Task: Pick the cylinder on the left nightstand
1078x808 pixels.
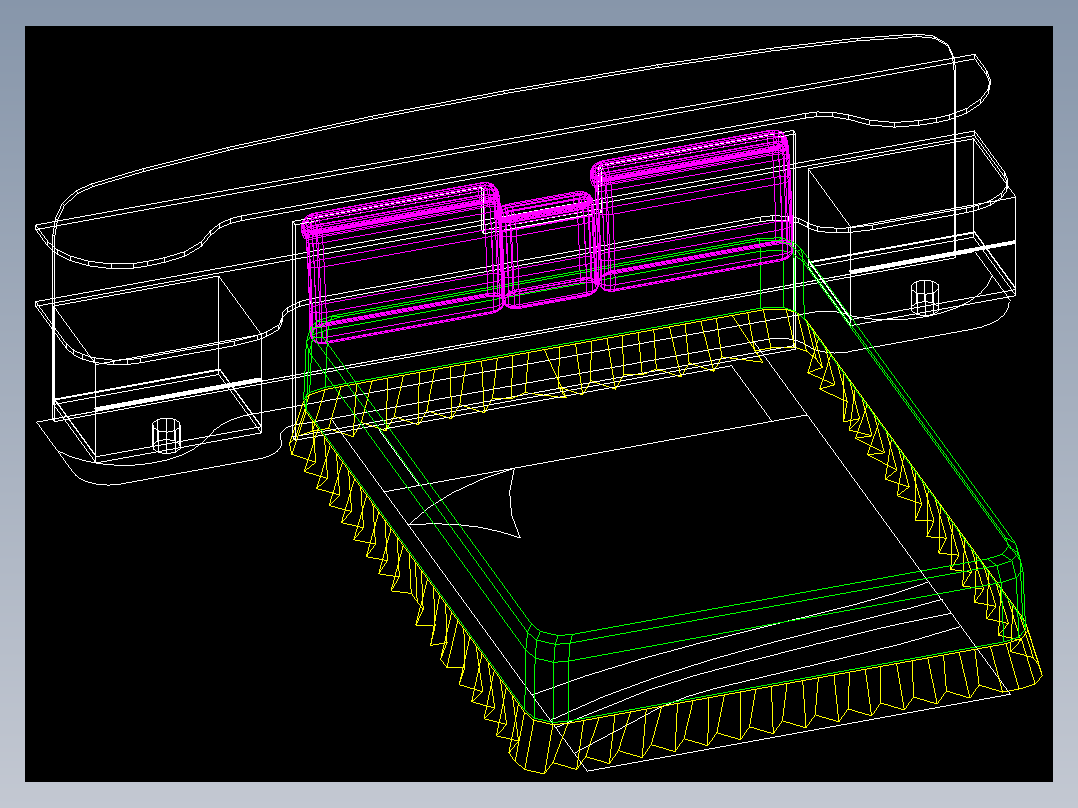Action: point(166,436)
